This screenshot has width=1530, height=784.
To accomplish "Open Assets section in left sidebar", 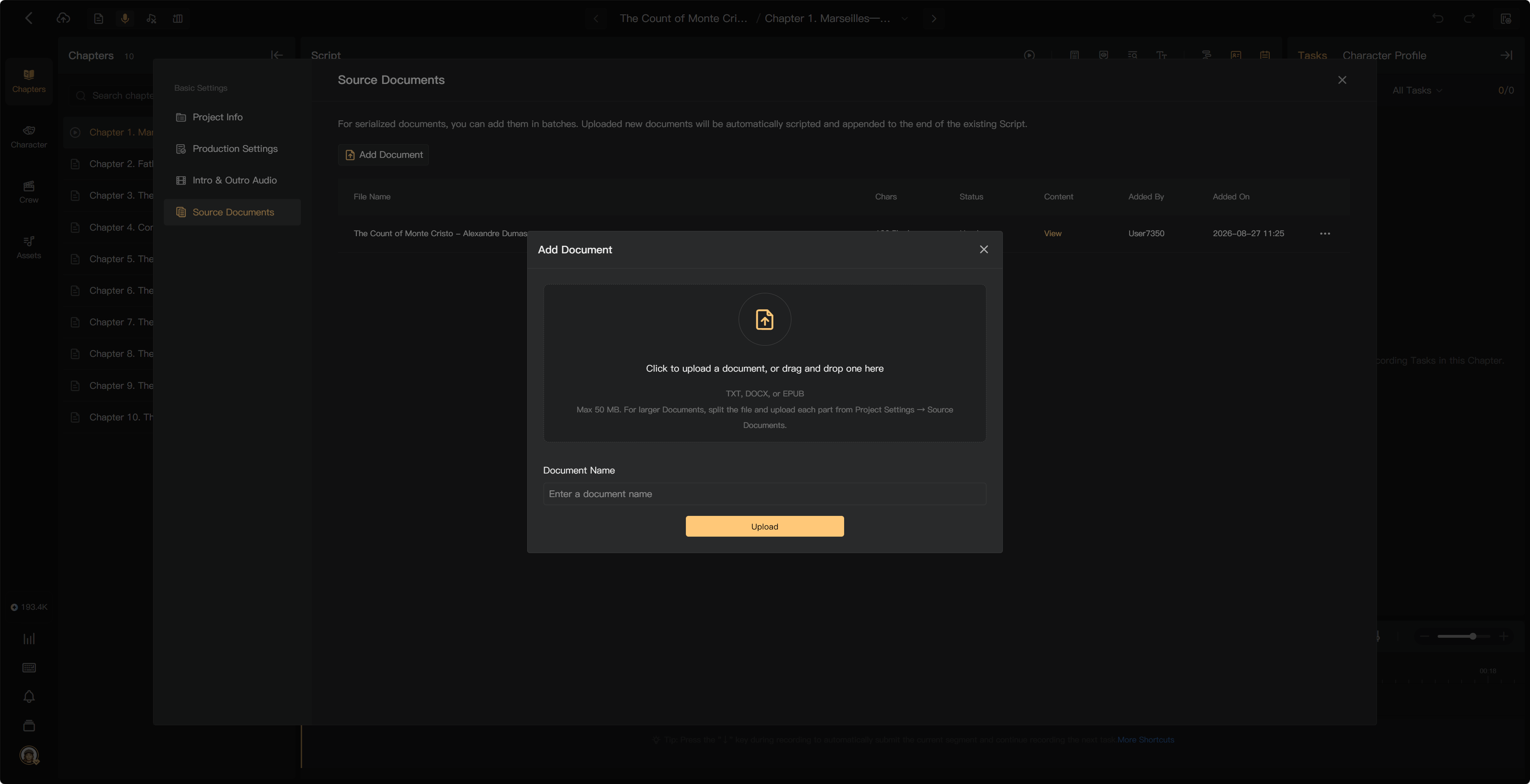I will (x=28, y=248).
